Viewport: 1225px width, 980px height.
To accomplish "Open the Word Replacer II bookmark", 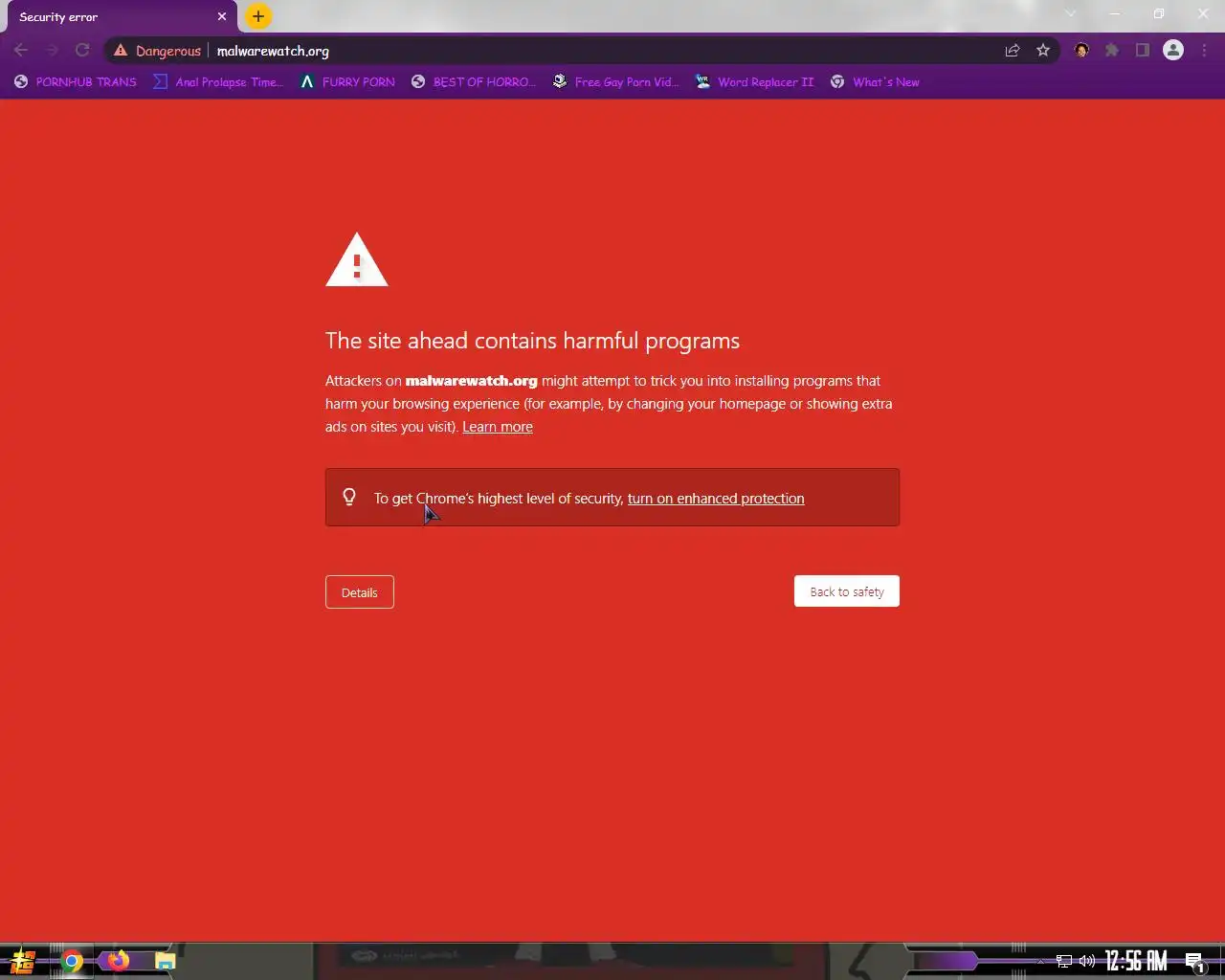I will pyautogui.click(x=754, y=82).
